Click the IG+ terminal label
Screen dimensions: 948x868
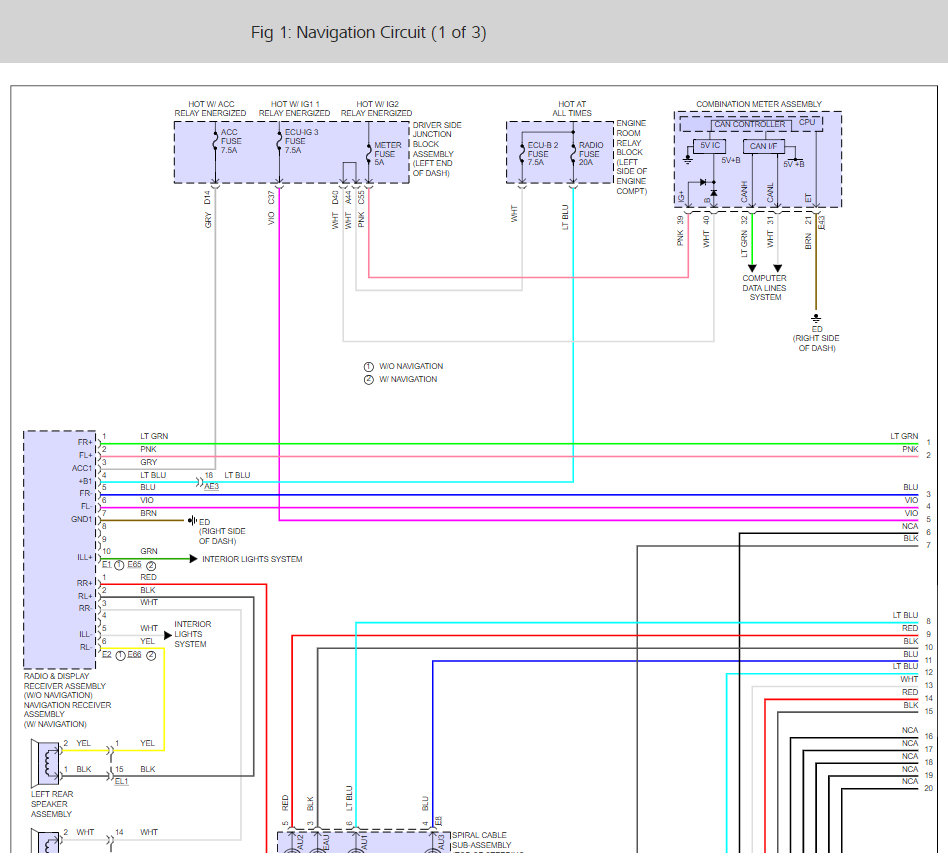pyautogui.click(x=681, y=197)
